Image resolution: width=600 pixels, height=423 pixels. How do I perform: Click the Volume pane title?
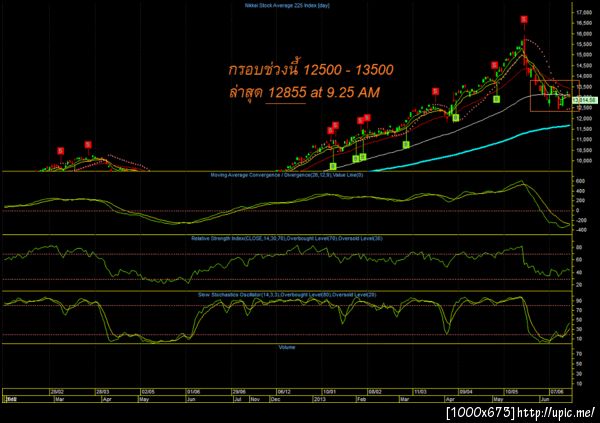click(x=287, y=347)
